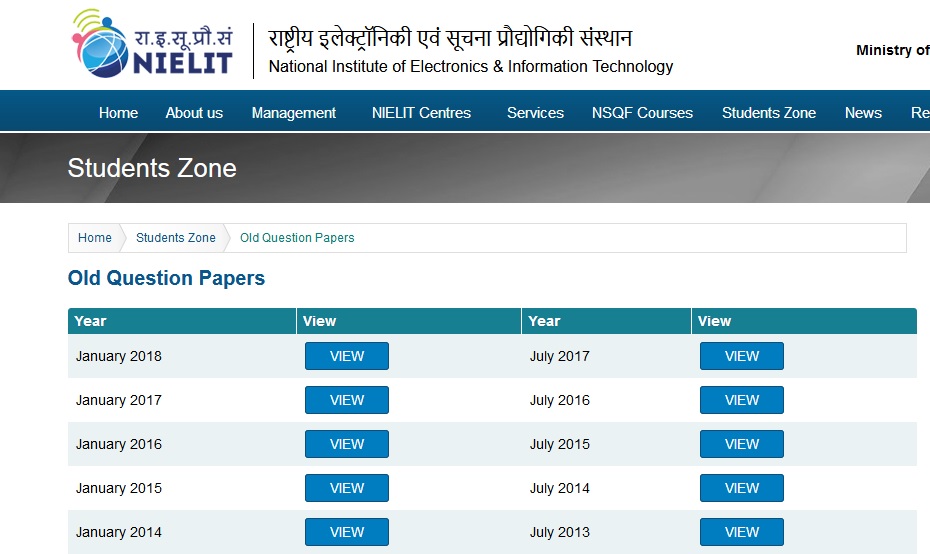930x554 pixels.
Task: View January 2015 question papers
Action: point(347,488)
